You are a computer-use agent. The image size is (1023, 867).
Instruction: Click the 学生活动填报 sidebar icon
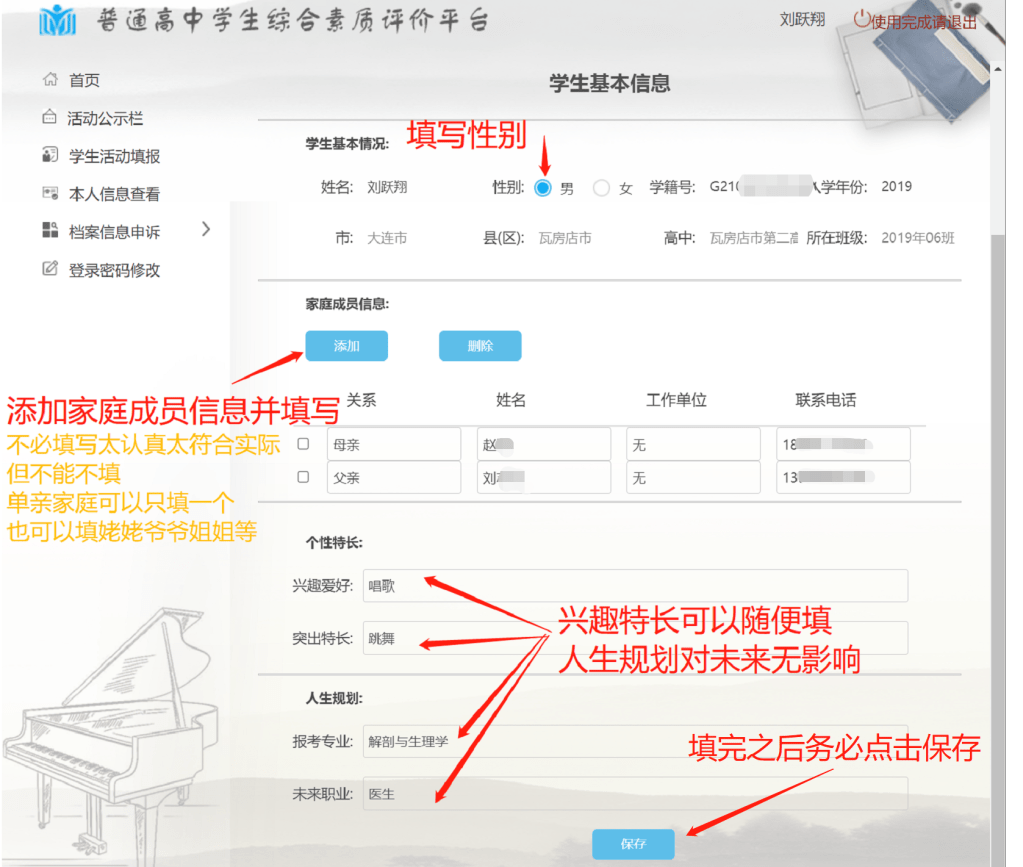click(50, 156)
